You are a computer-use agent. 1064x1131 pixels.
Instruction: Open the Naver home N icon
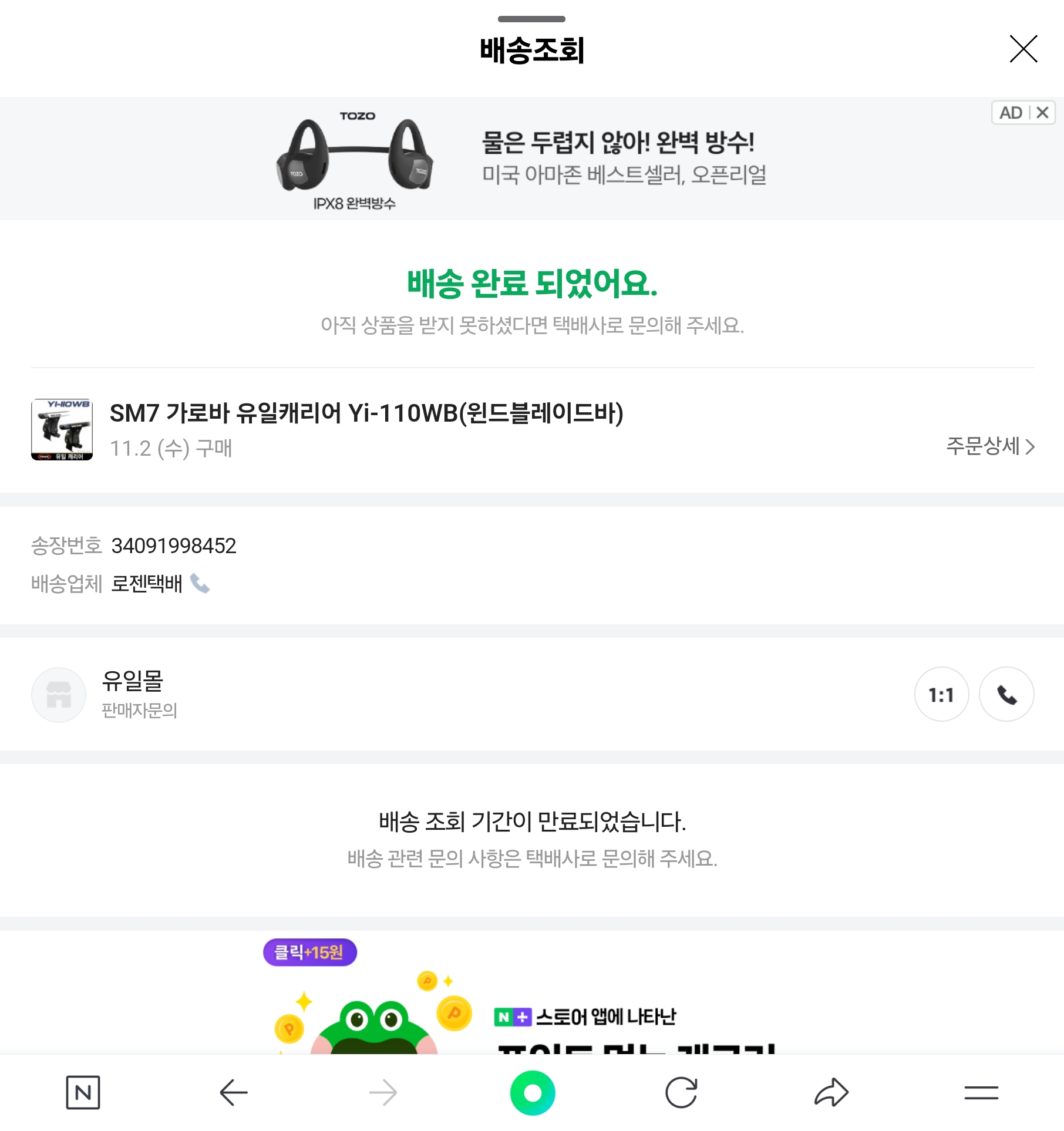tap(83, 1093)
